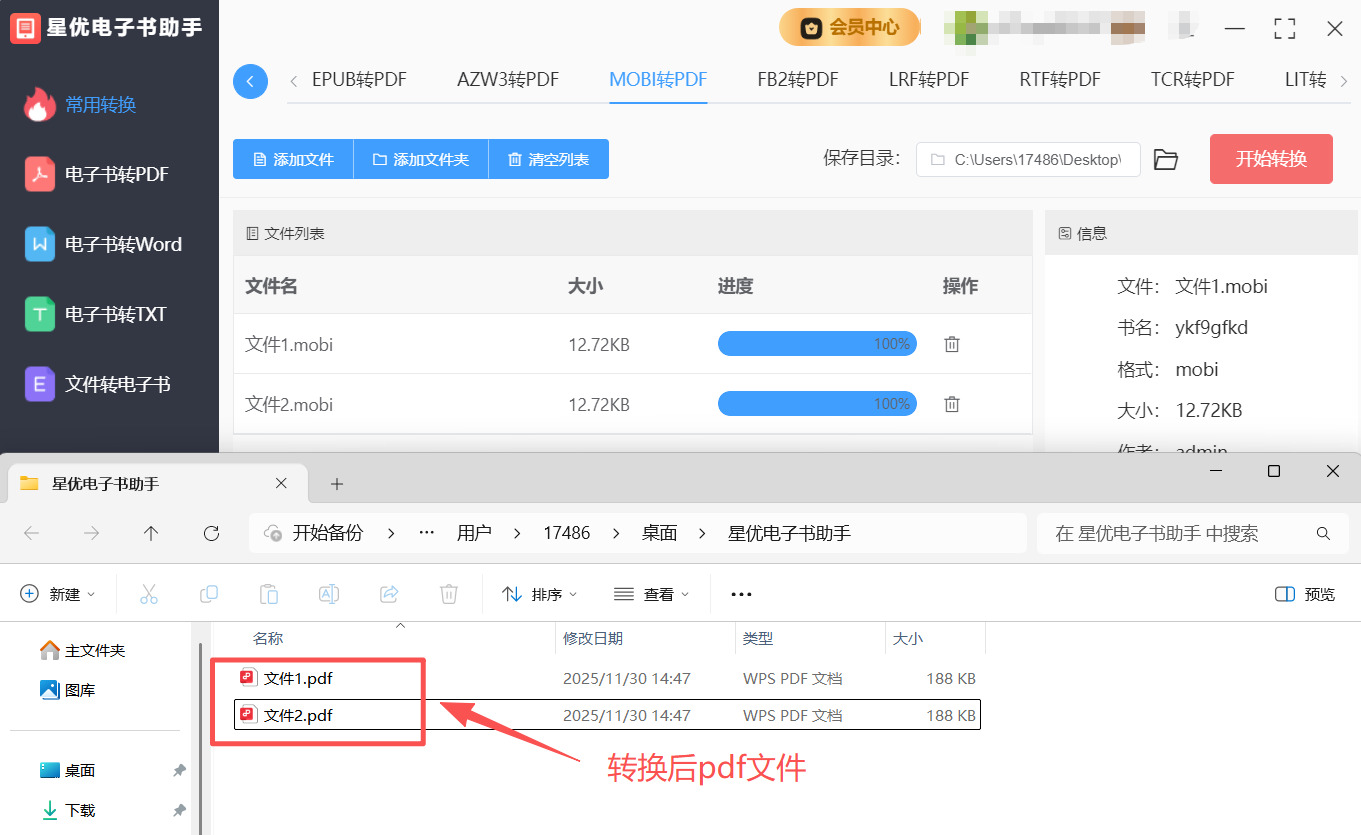Click the 清空列表 button
This screenshot has height=835, width=1361.
point(548,159)
